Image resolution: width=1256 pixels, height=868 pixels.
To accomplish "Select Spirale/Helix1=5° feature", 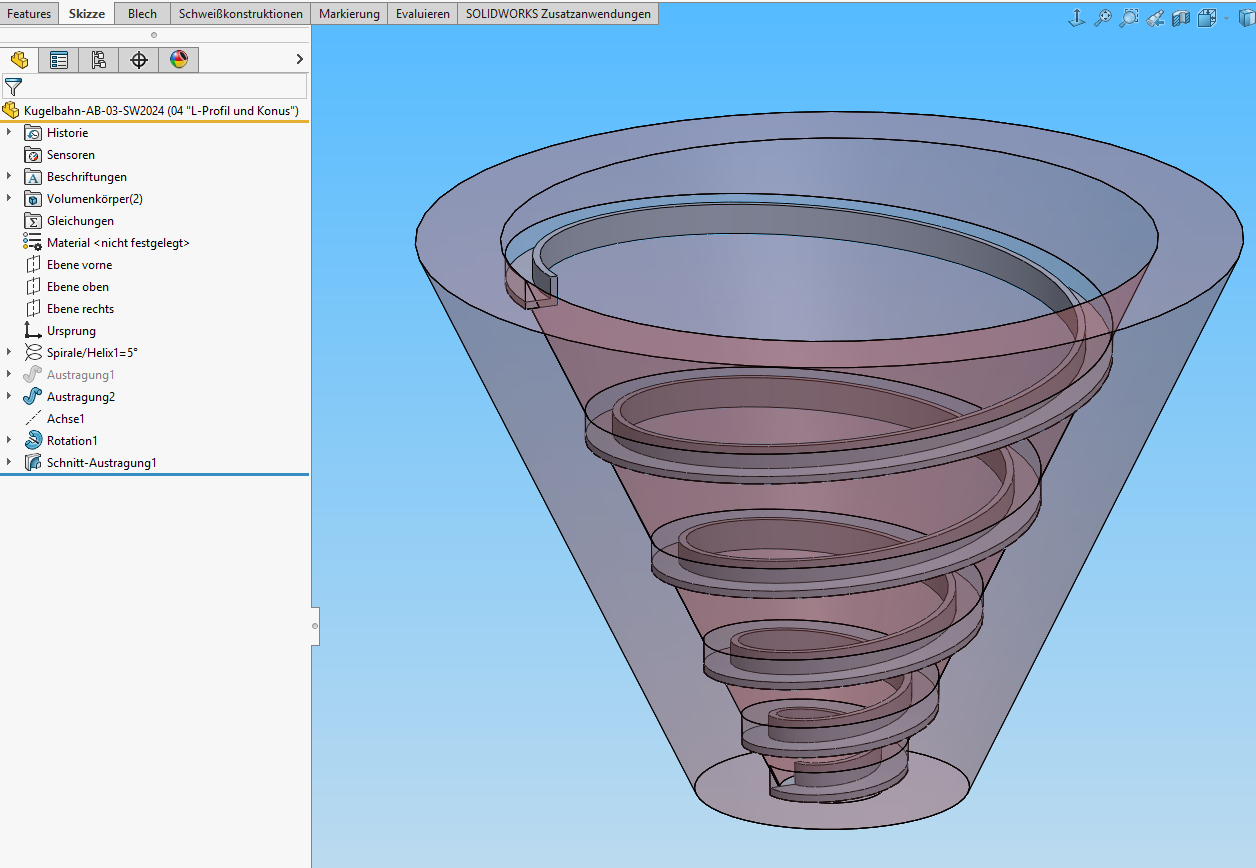I will click(x=92, y=353).
